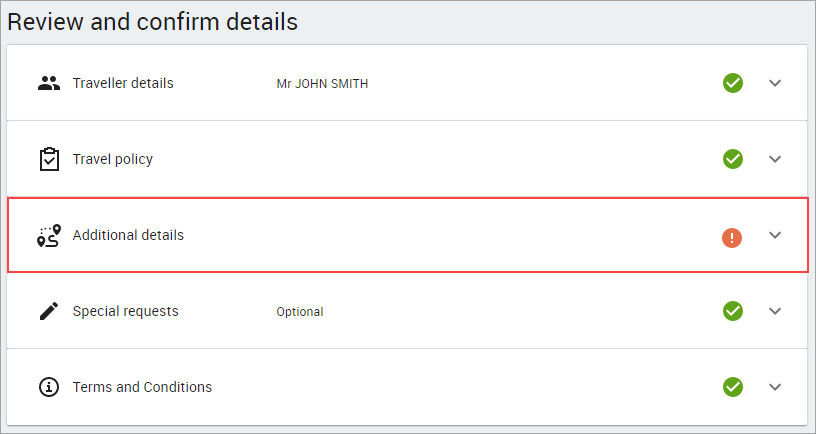Click the Special requests pencil icon
Viewport: 816px width, 434px height.
click(49, 311)
